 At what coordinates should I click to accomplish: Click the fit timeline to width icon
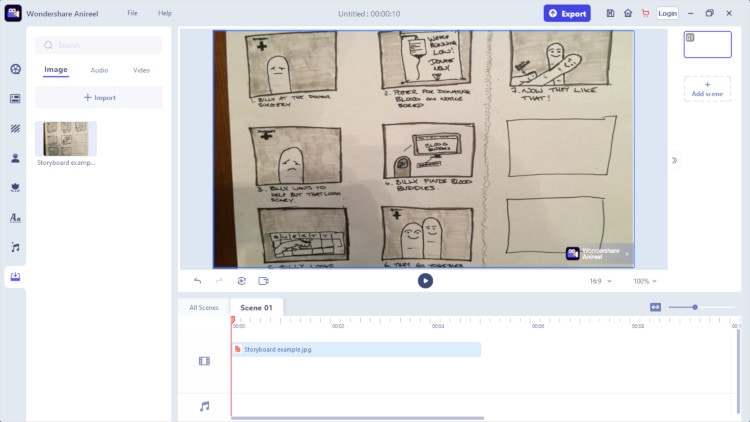[655, 307]
